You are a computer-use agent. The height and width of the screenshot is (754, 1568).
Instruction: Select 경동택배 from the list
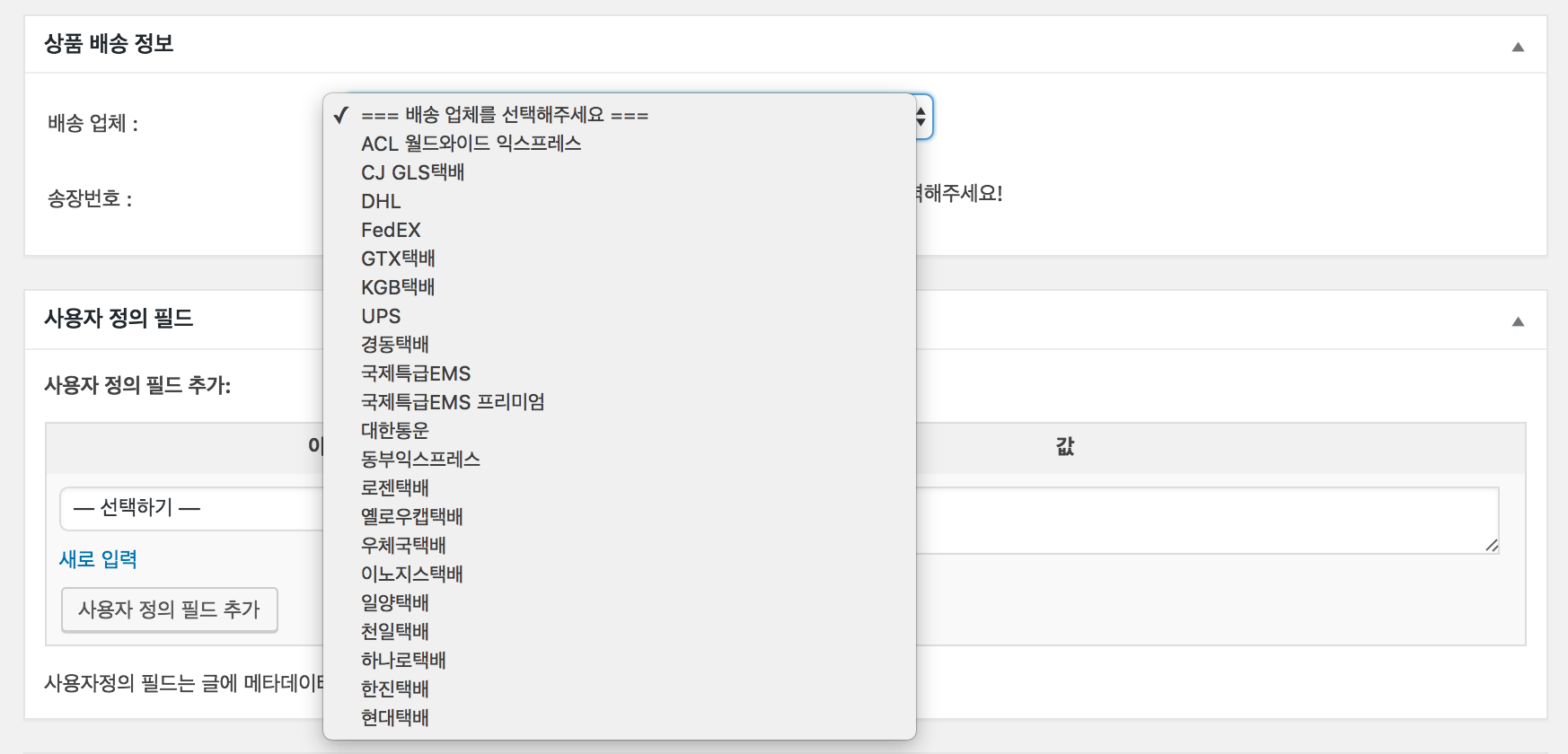(x=619, y=345)
